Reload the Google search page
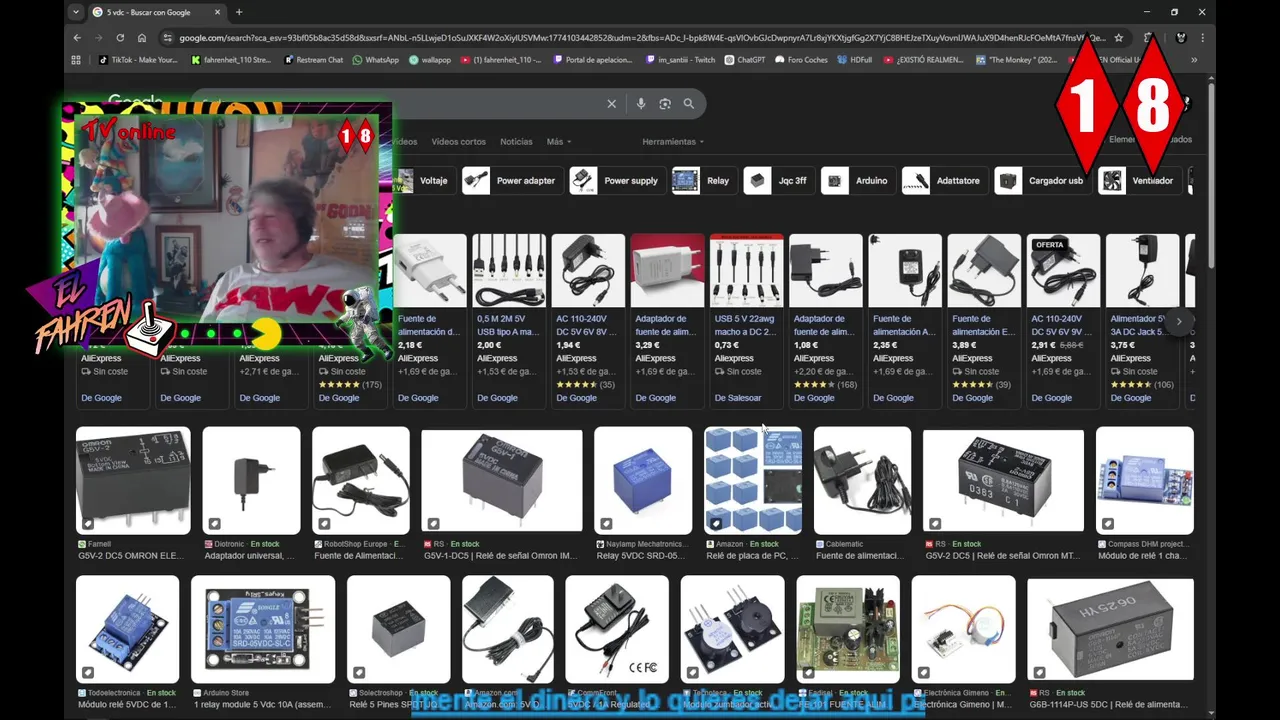Screen dimensions: 1280x720 point(120,38)
